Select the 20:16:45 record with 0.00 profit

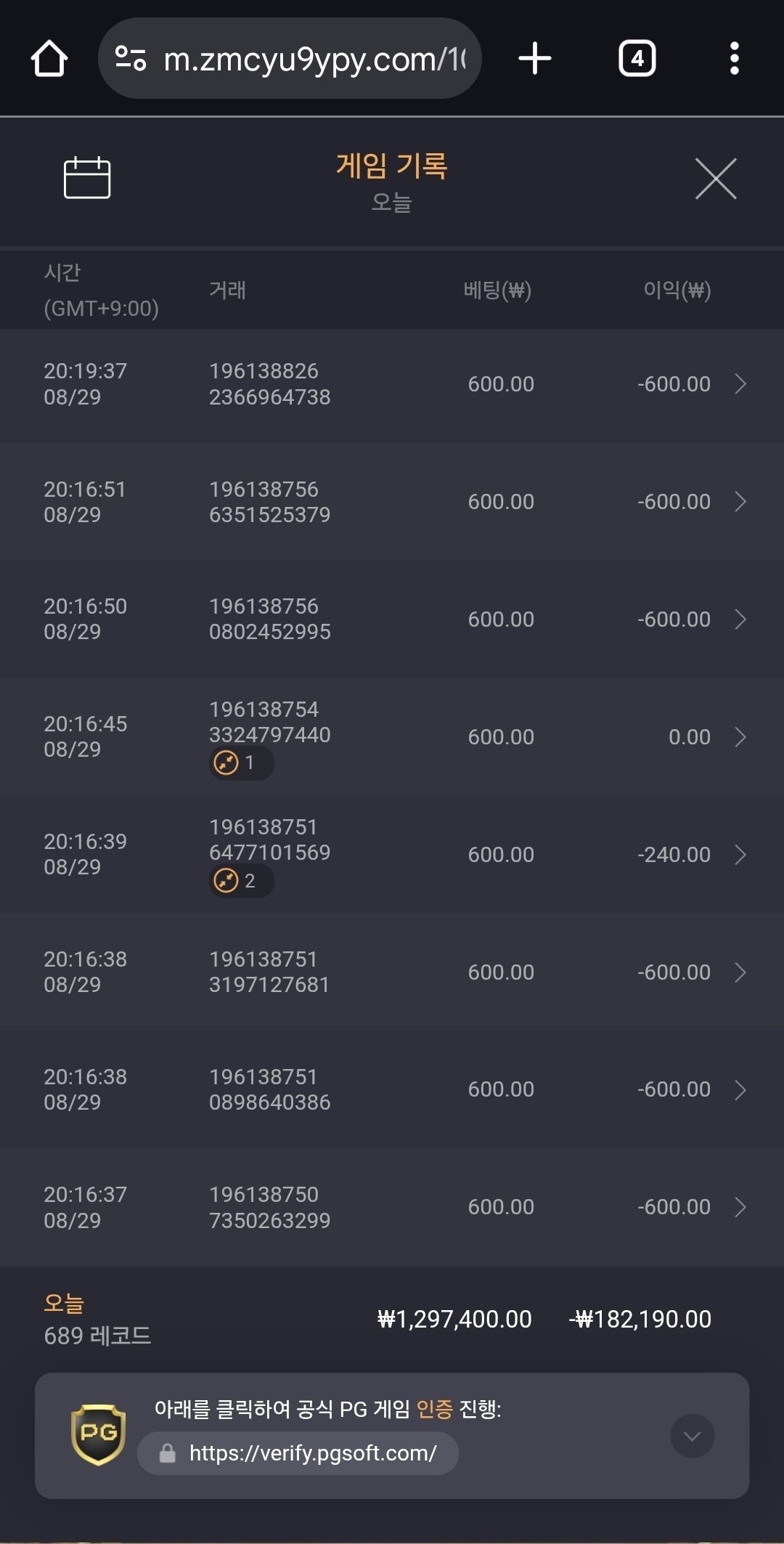click(x=392, y=736)
